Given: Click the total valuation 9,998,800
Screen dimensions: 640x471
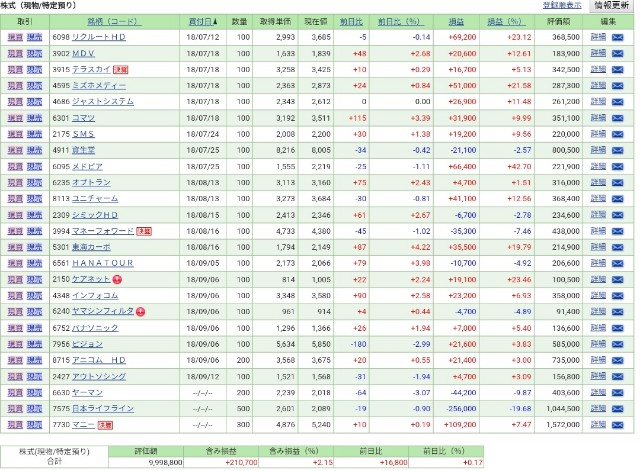Looking at the screenshot, I should [x=166, y=463].
